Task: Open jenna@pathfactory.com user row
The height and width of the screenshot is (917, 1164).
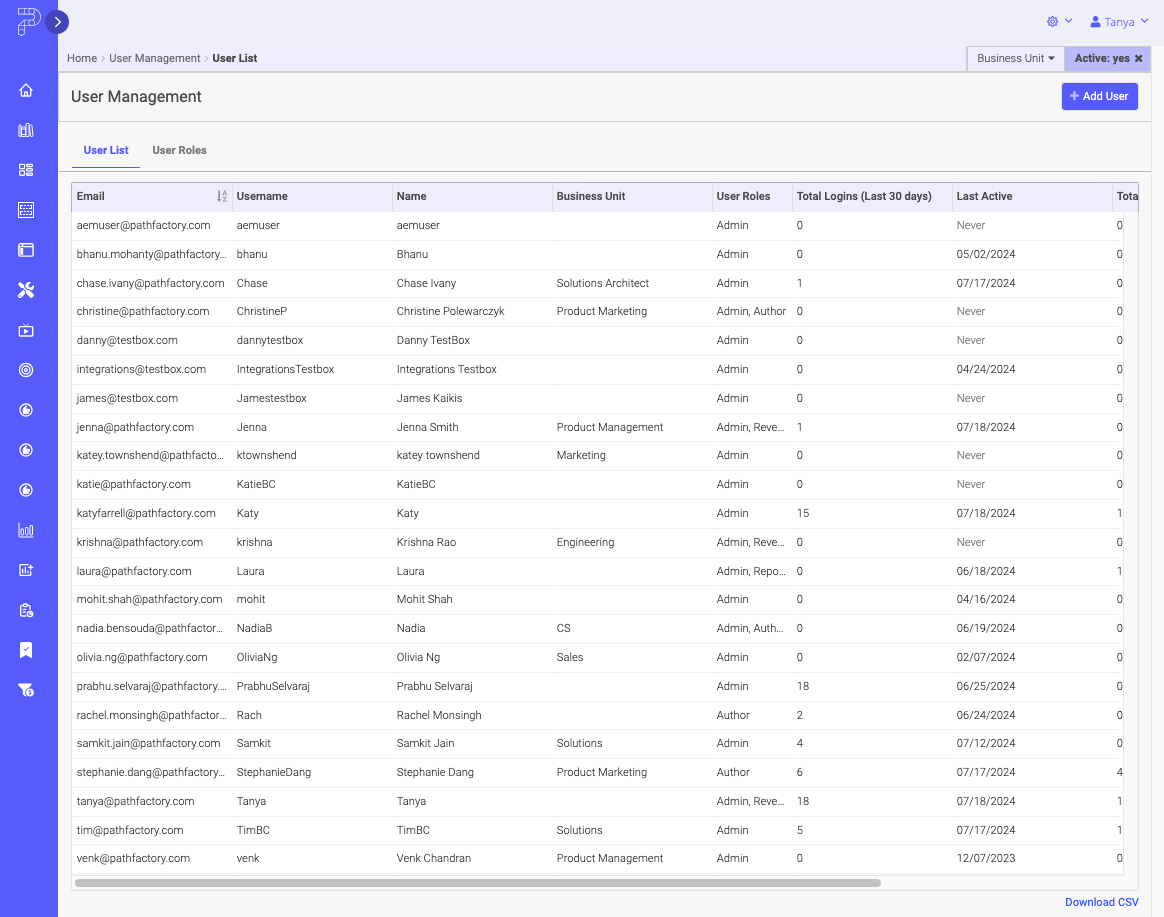Action: click(135, 427)
